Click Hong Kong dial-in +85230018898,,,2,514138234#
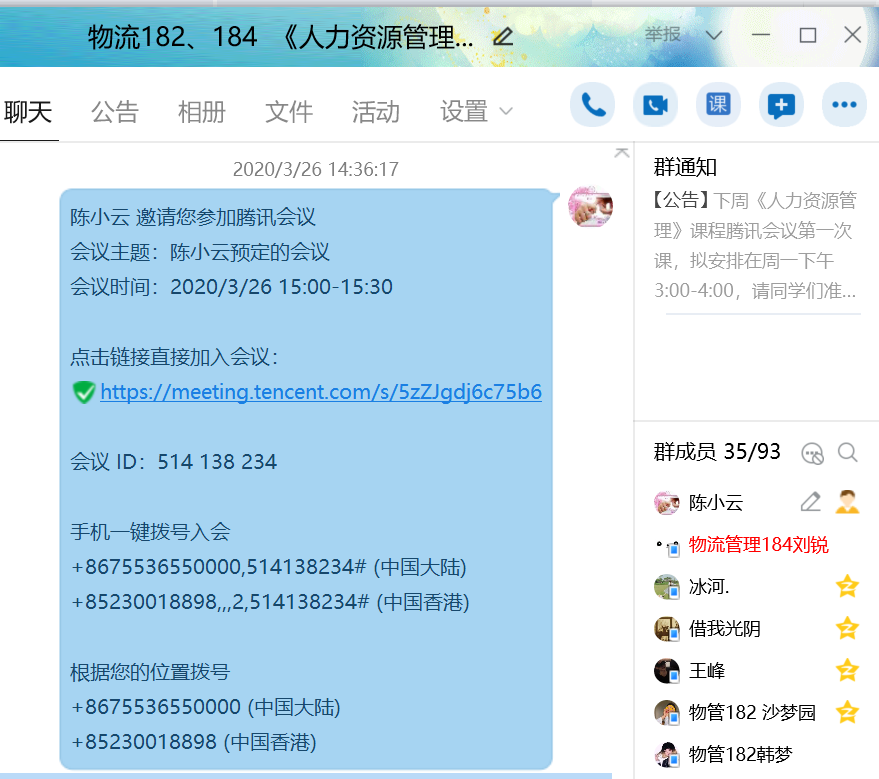The image size is (879, 779). [x=270, y=602]
